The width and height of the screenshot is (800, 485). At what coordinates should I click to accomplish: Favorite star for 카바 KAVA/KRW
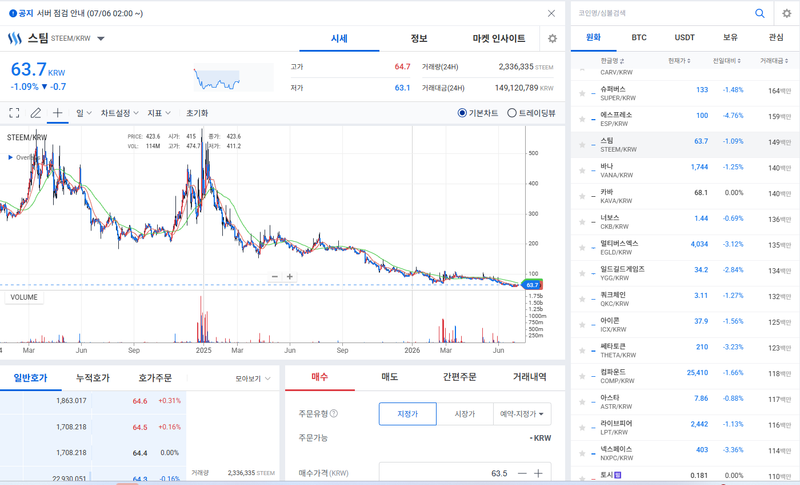(x=582, y=196)
